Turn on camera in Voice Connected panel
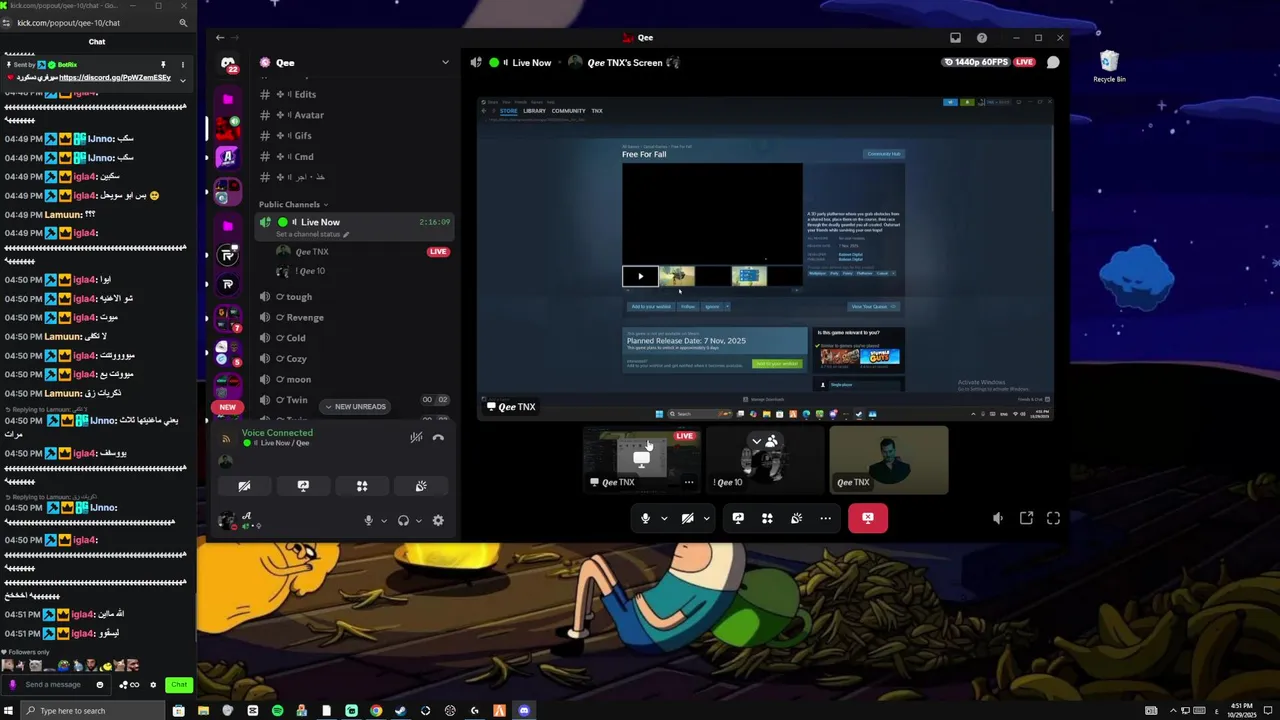This screenshot has width=1280, height=720. click(244, 486)
